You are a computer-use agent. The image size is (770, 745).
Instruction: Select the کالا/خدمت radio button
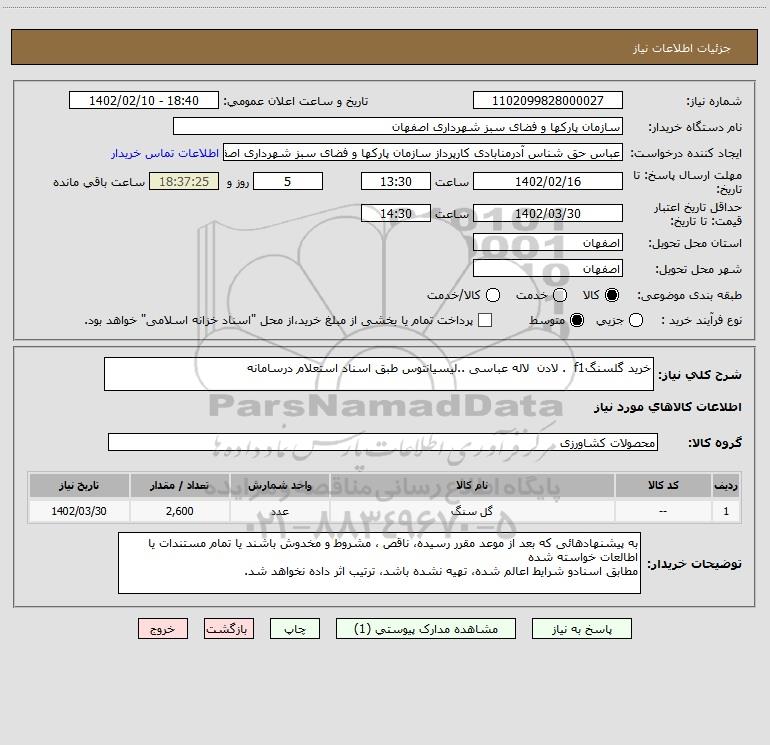pyautogui.click(x=493, y=295)
